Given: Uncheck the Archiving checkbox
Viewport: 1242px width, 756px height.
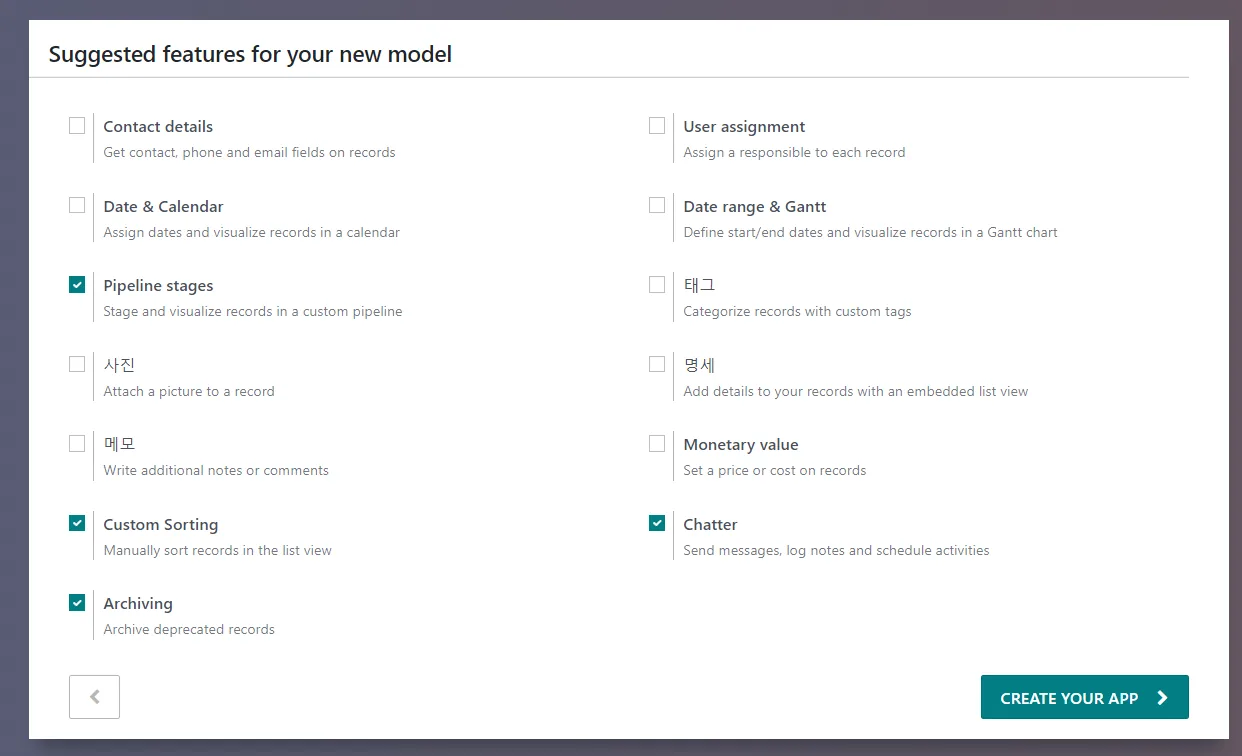Looking at the screenshot, I should [77, 602].
